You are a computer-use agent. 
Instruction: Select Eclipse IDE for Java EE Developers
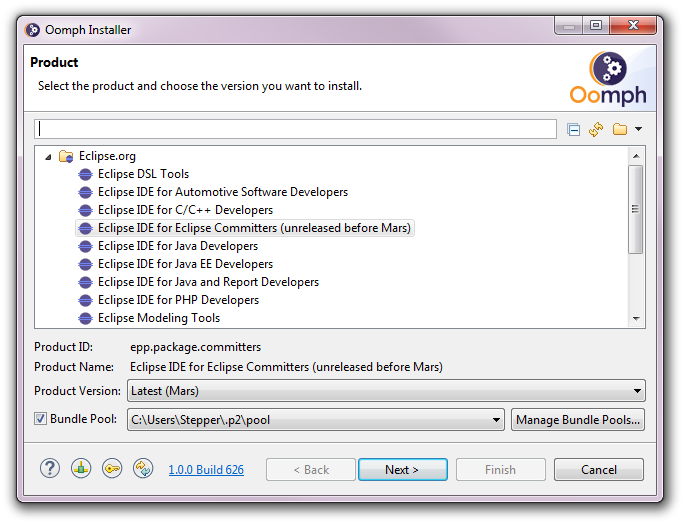185,264
